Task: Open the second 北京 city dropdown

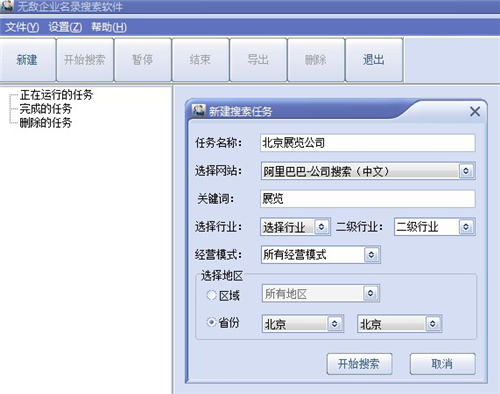Action: [x=399, y=324]
